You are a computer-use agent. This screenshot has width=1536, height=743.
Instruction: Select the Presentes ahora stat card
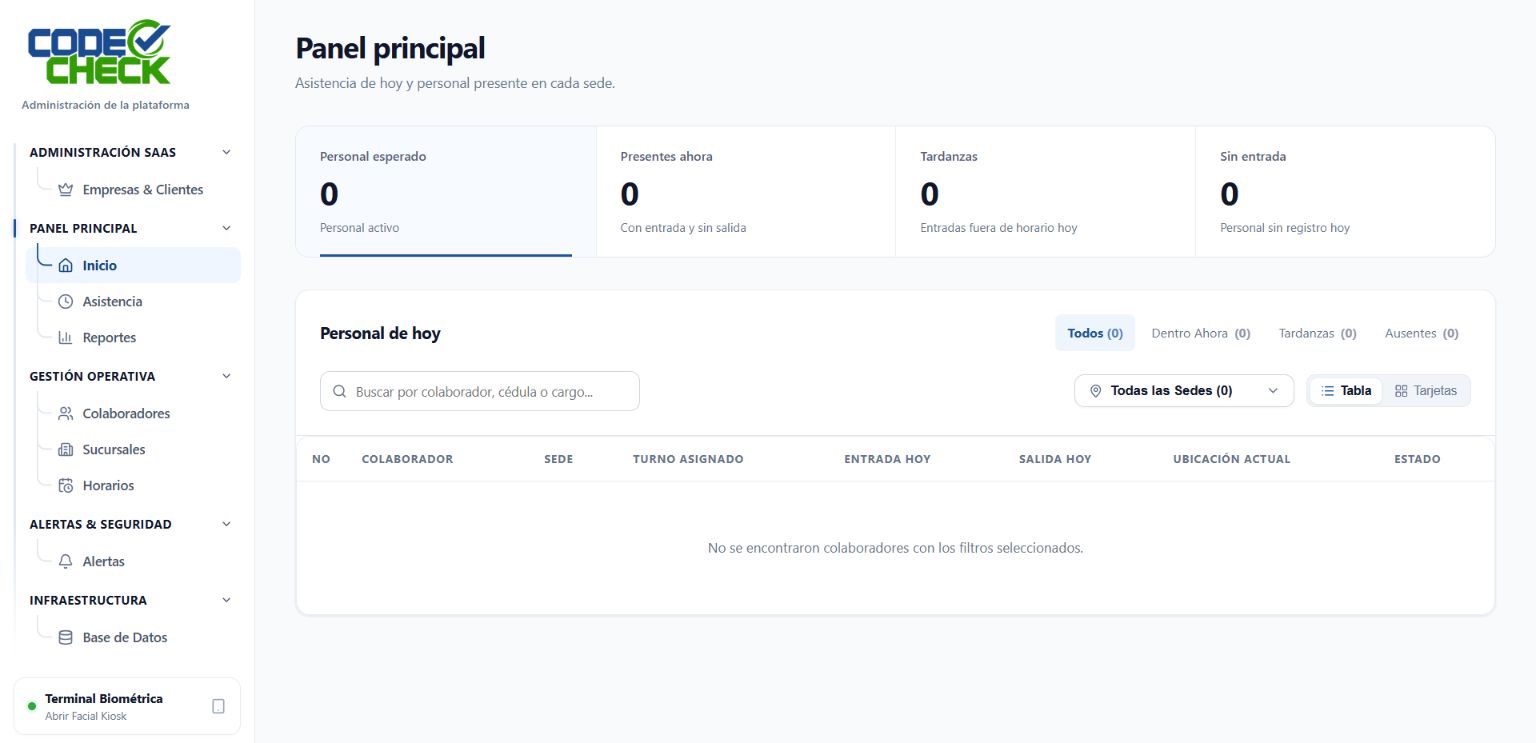[746, 192]
